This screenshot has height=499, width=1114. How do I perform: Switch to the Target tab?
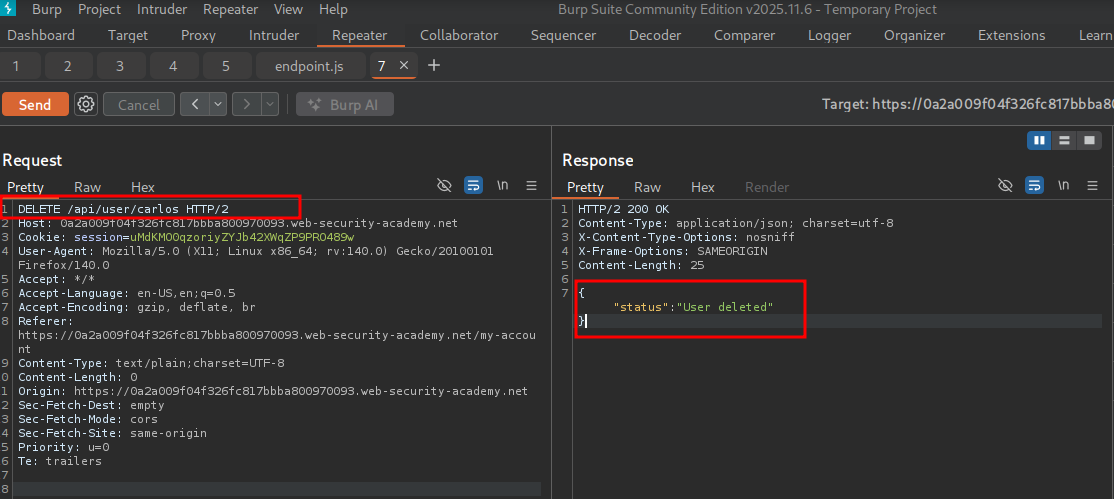click(x=128, y=36)
